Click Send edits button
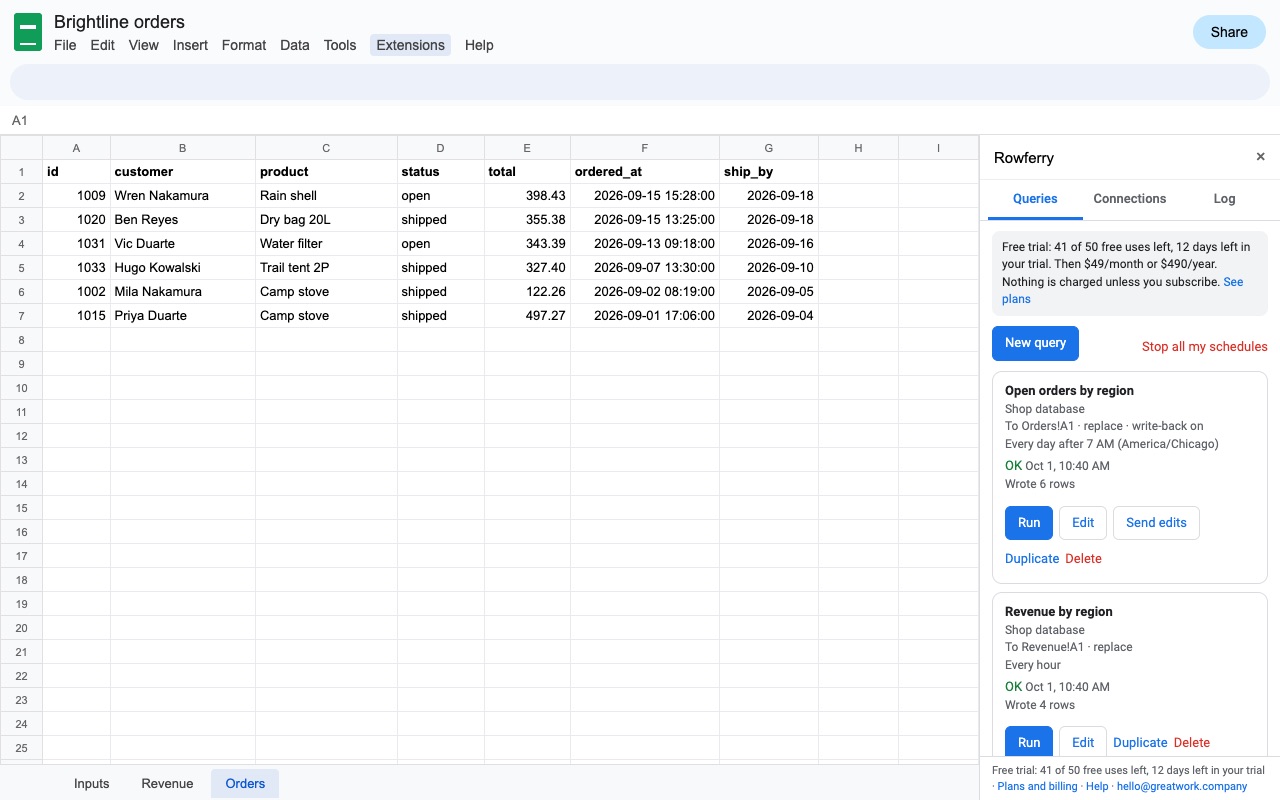1280x800 pixels. pyautogui.click(x=1156, y=523)
